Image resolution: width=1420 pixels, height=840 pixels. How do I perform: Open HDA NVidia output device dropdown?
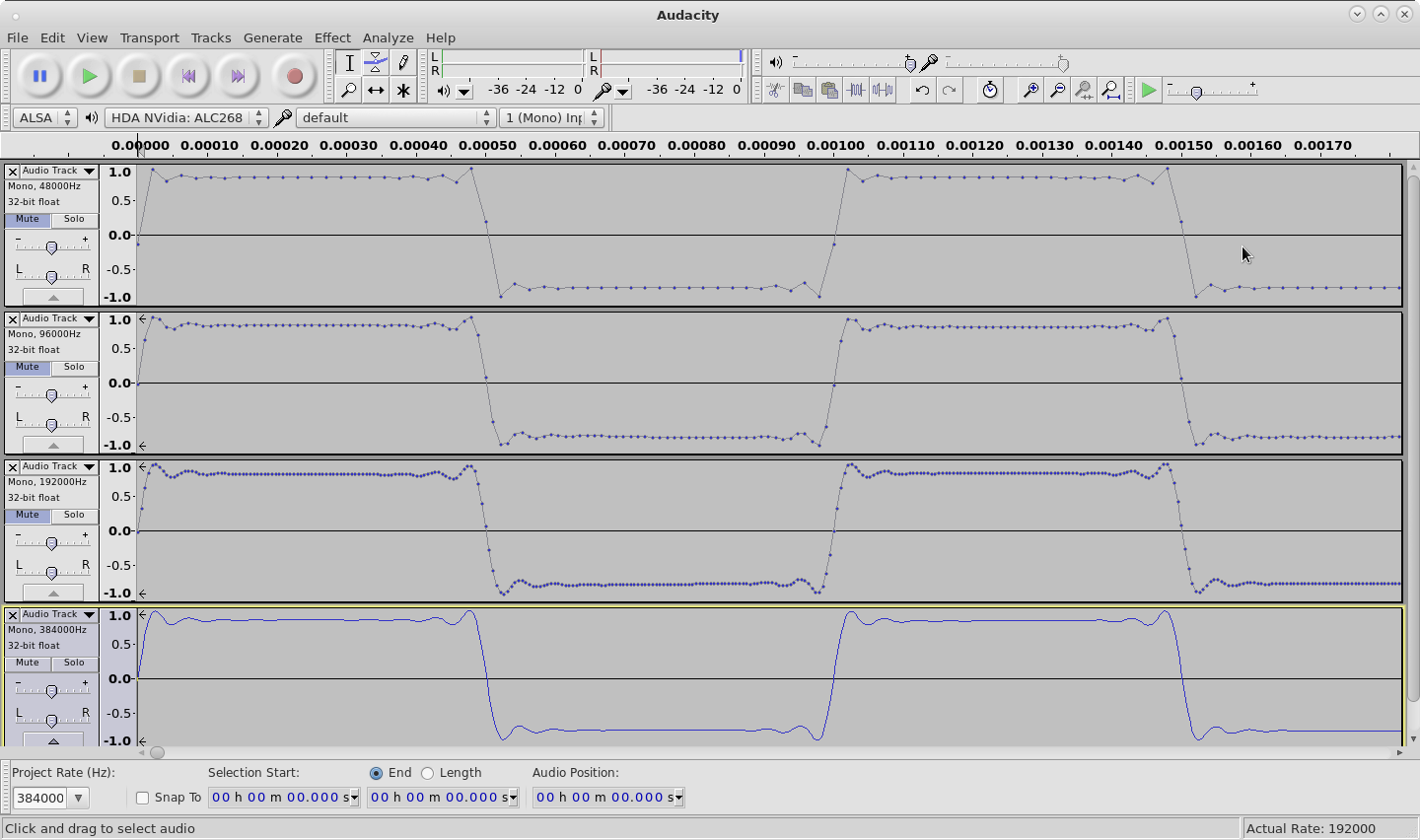point(185,117)
